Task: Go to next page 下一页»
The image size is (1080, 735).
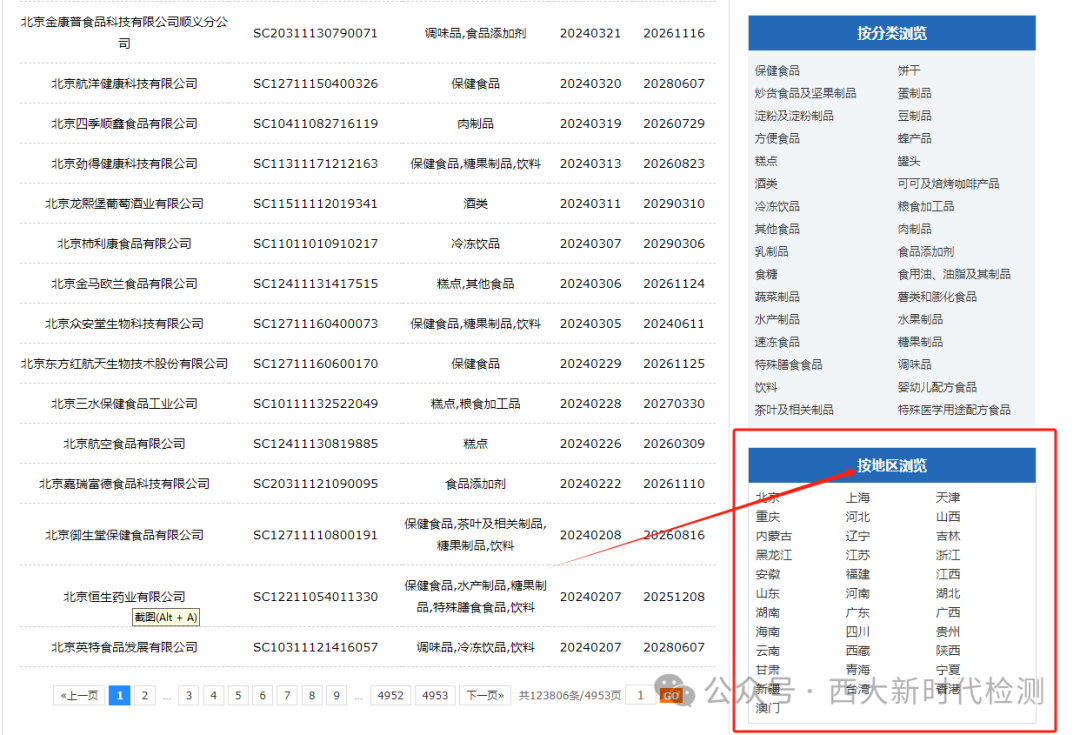Action: click(486, 696)
